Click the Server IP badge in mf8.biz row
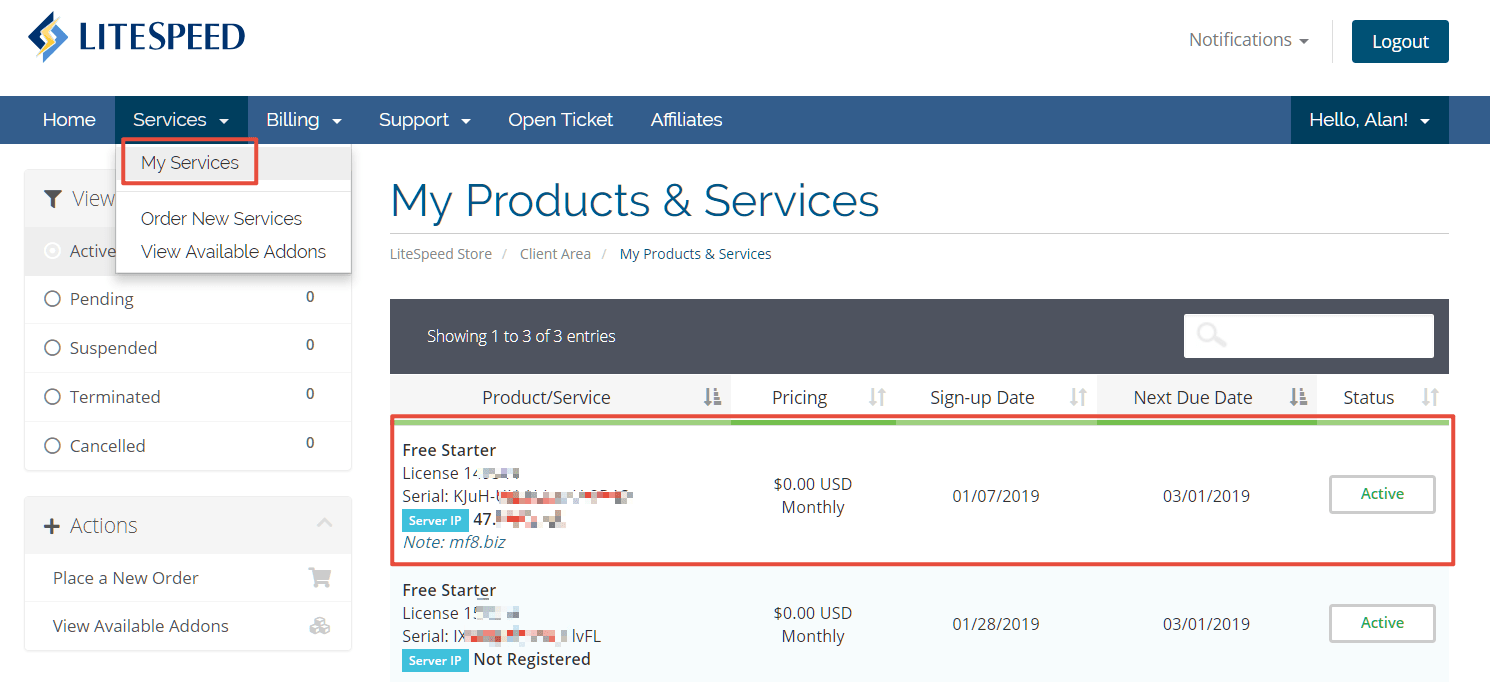Viewport: 1490px width, 682px height. coord(435,520)
